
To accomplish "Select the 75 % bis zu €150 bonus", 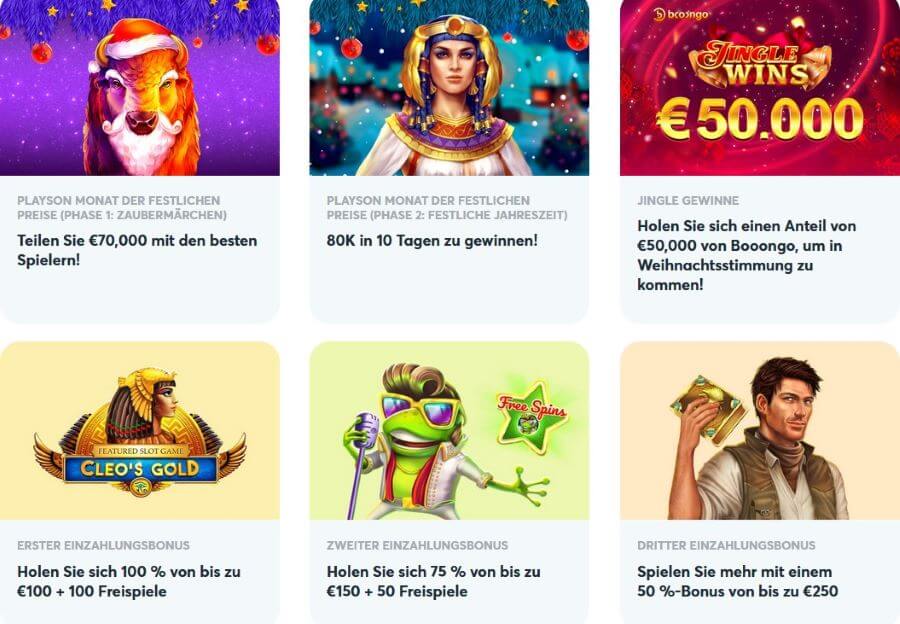I will [x=433, y=582].
